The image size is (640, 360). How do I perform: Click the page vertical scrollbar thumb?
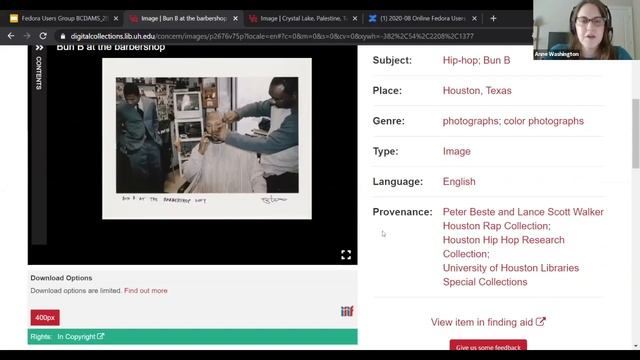[636, 133]
